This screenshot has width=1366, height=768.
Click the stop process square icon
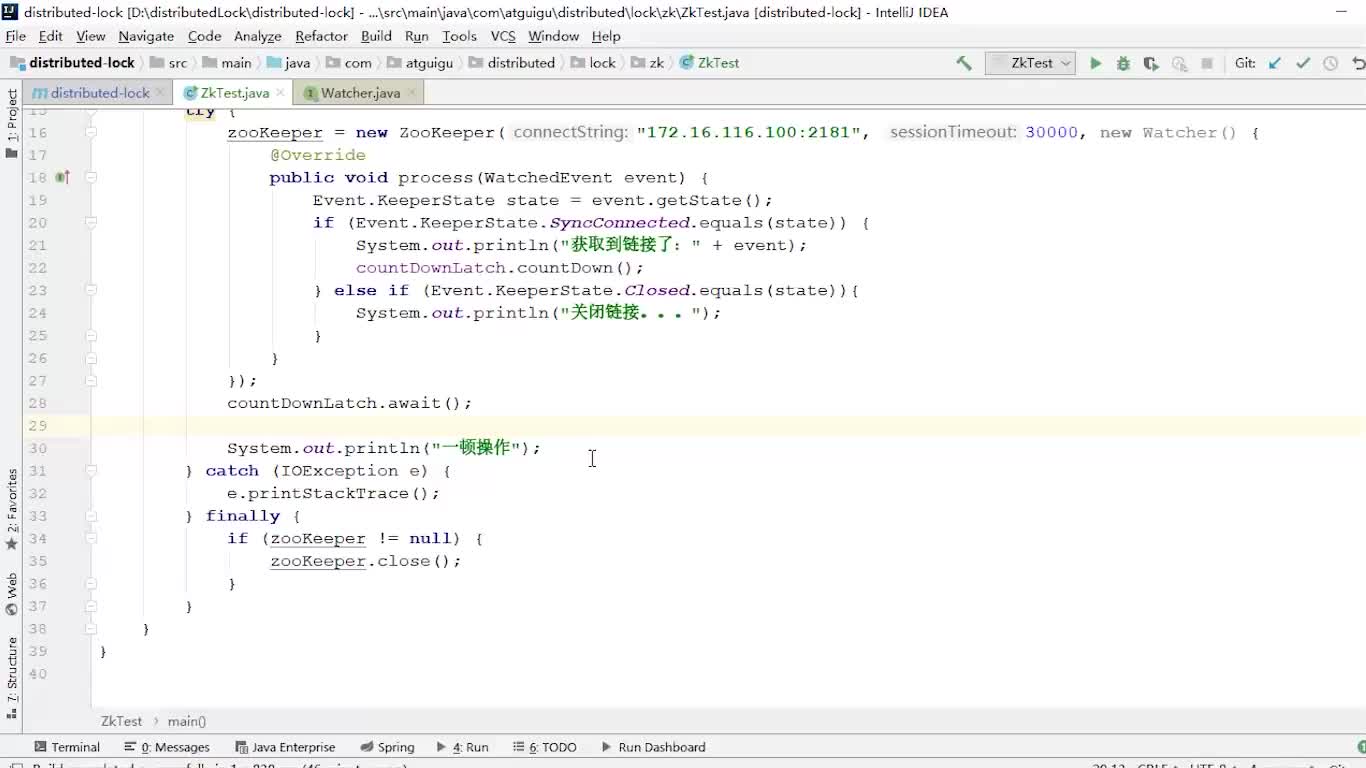pos(1207,63)
